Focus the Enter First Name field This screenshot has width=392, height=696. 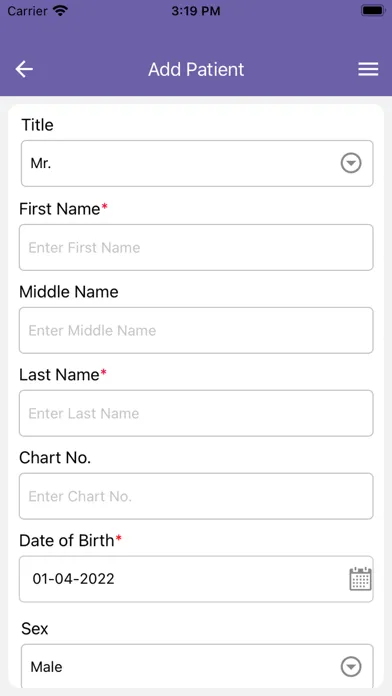point(196,247)
